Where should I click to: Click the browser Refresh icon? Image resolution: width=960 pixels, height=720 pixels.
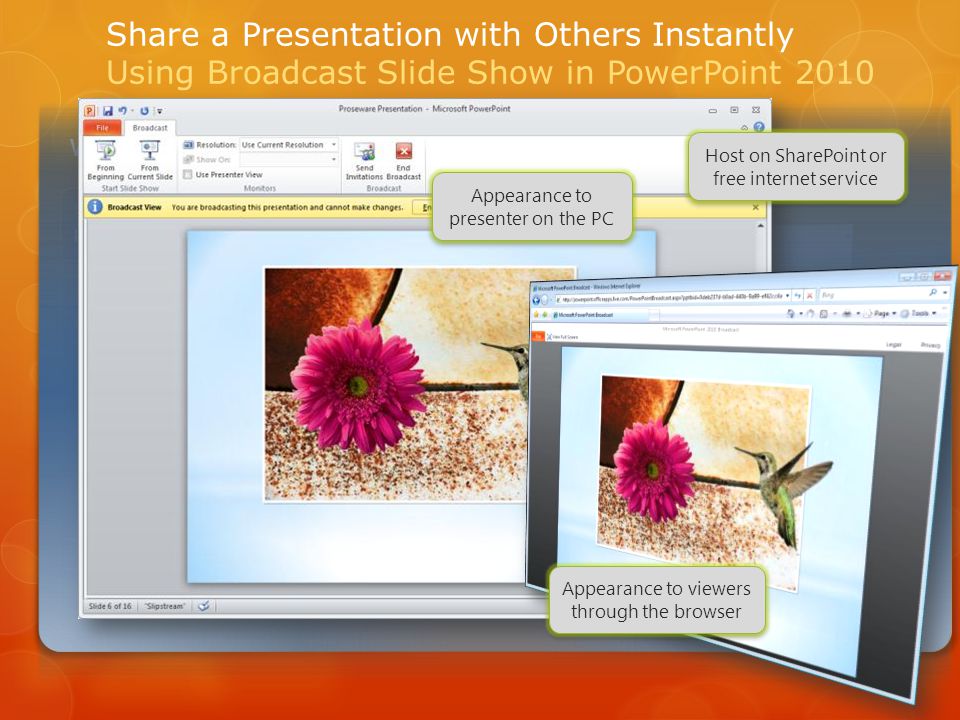pyautogui.click(x=797, y=296)
